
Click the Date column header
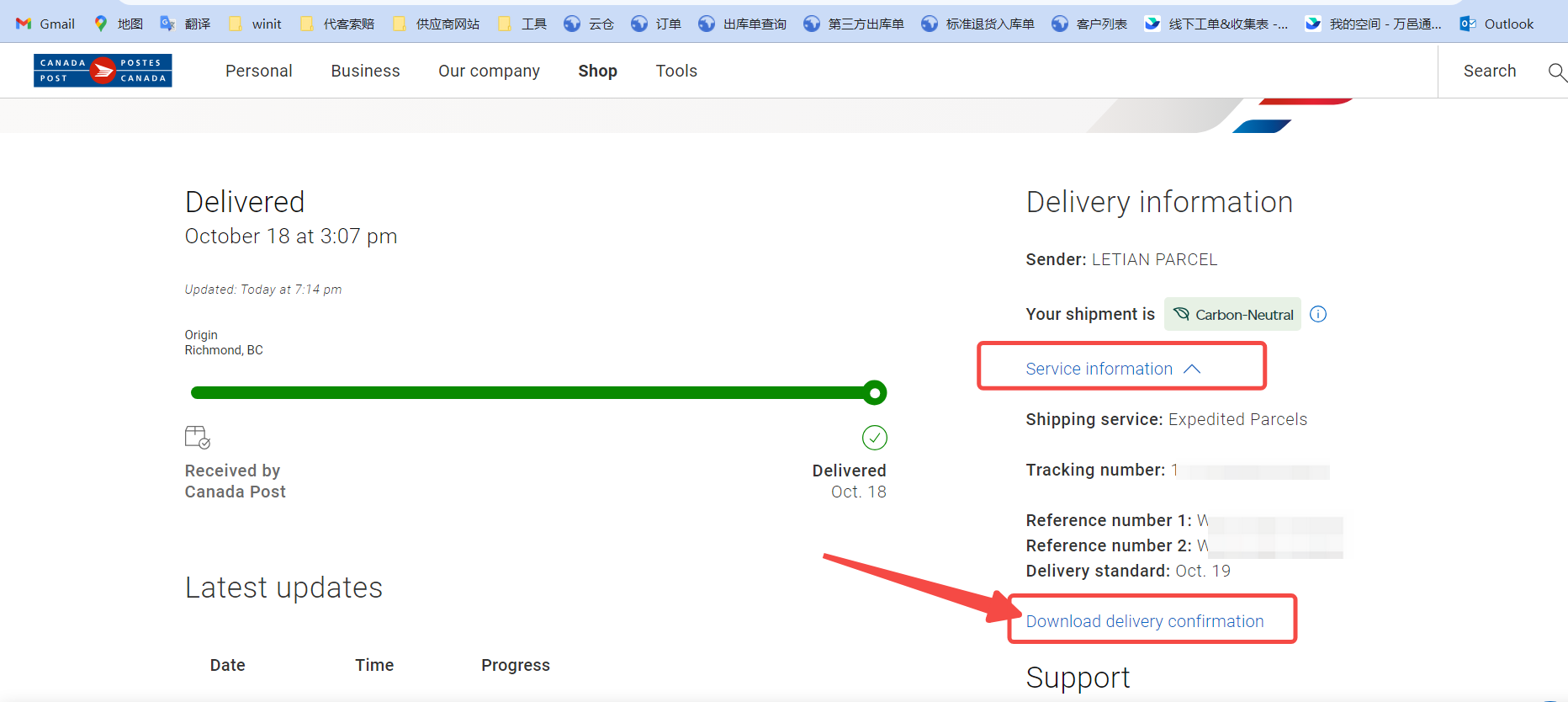(x=227, y=665)
